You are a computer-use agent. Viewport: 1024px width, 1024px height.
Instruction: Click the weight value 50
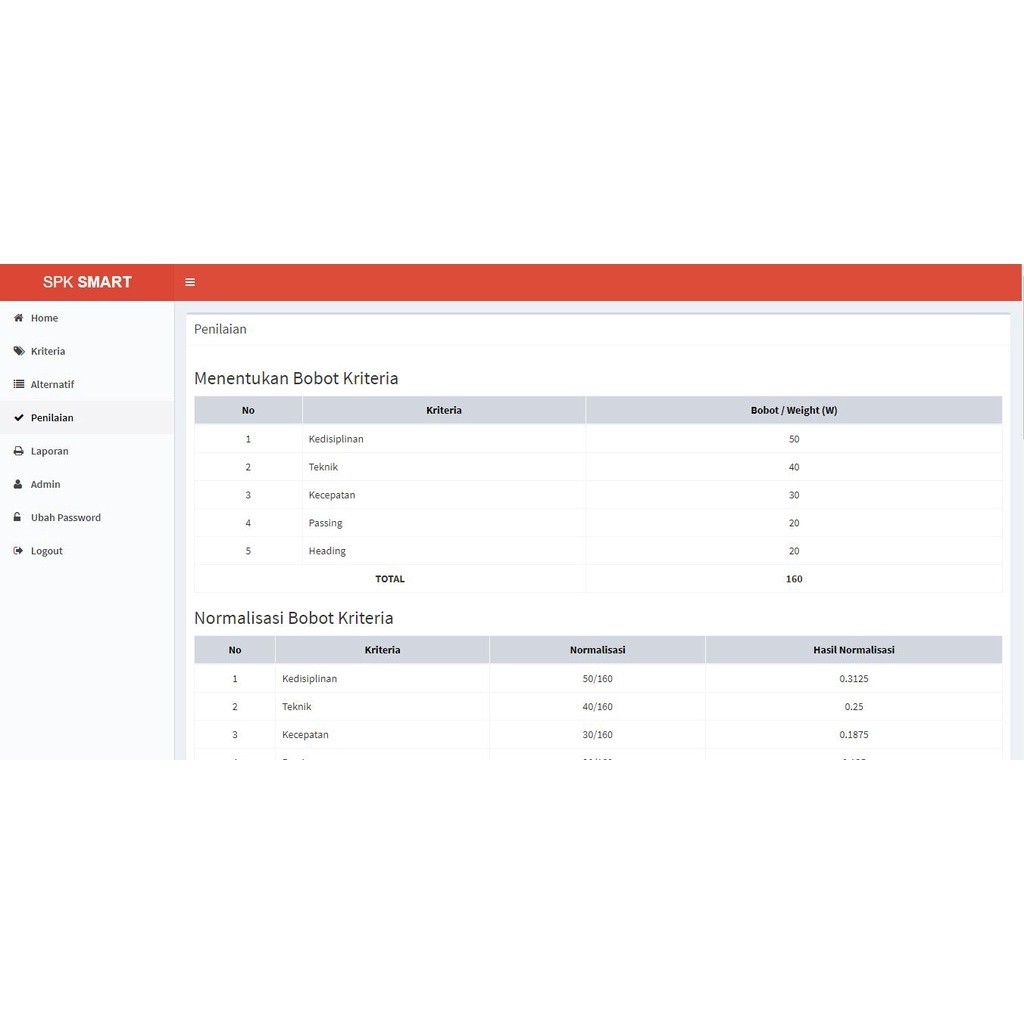click(x=793, y=439)
